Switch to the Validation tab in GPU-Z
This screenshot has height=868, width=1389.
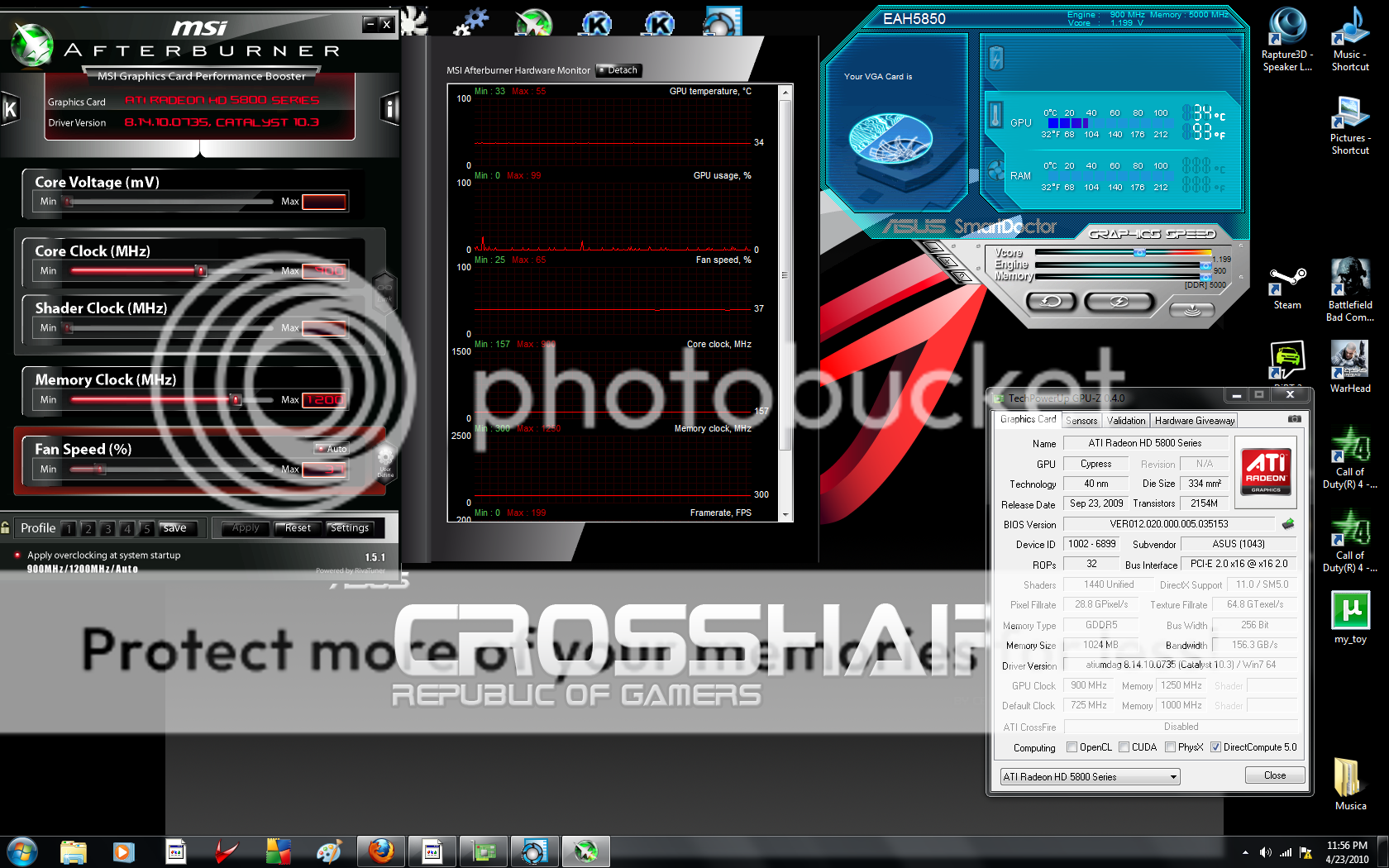1126,421
